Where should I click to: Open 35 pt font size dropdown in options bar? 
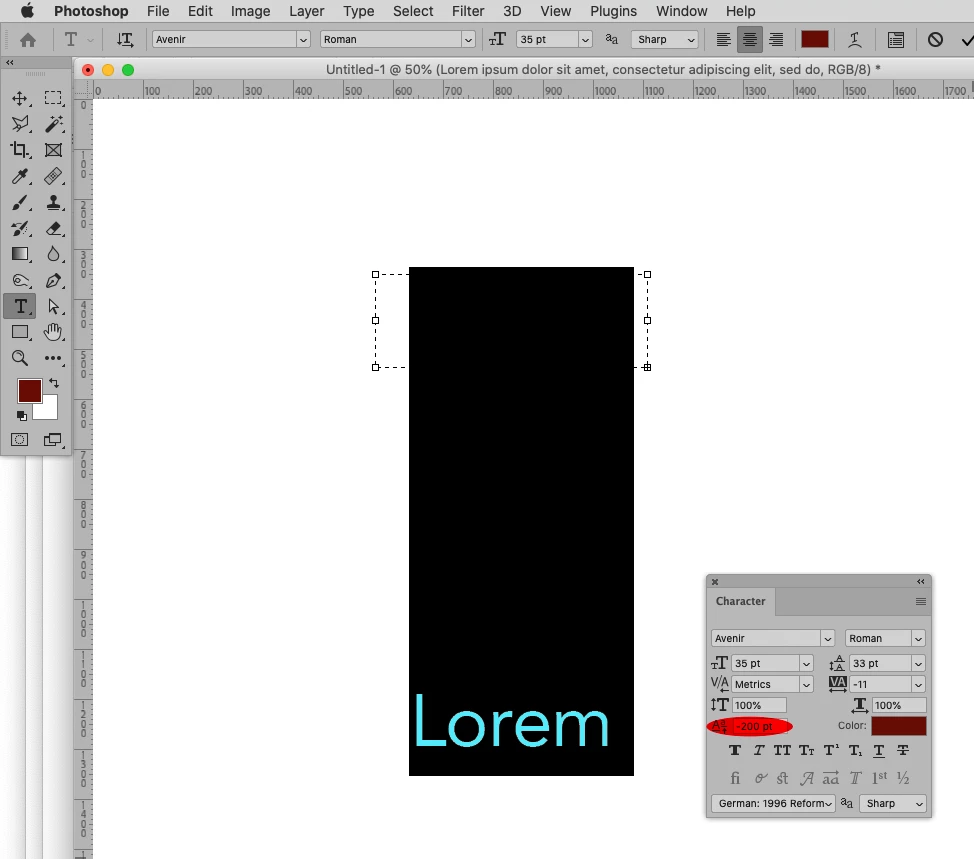click(585, 40)
